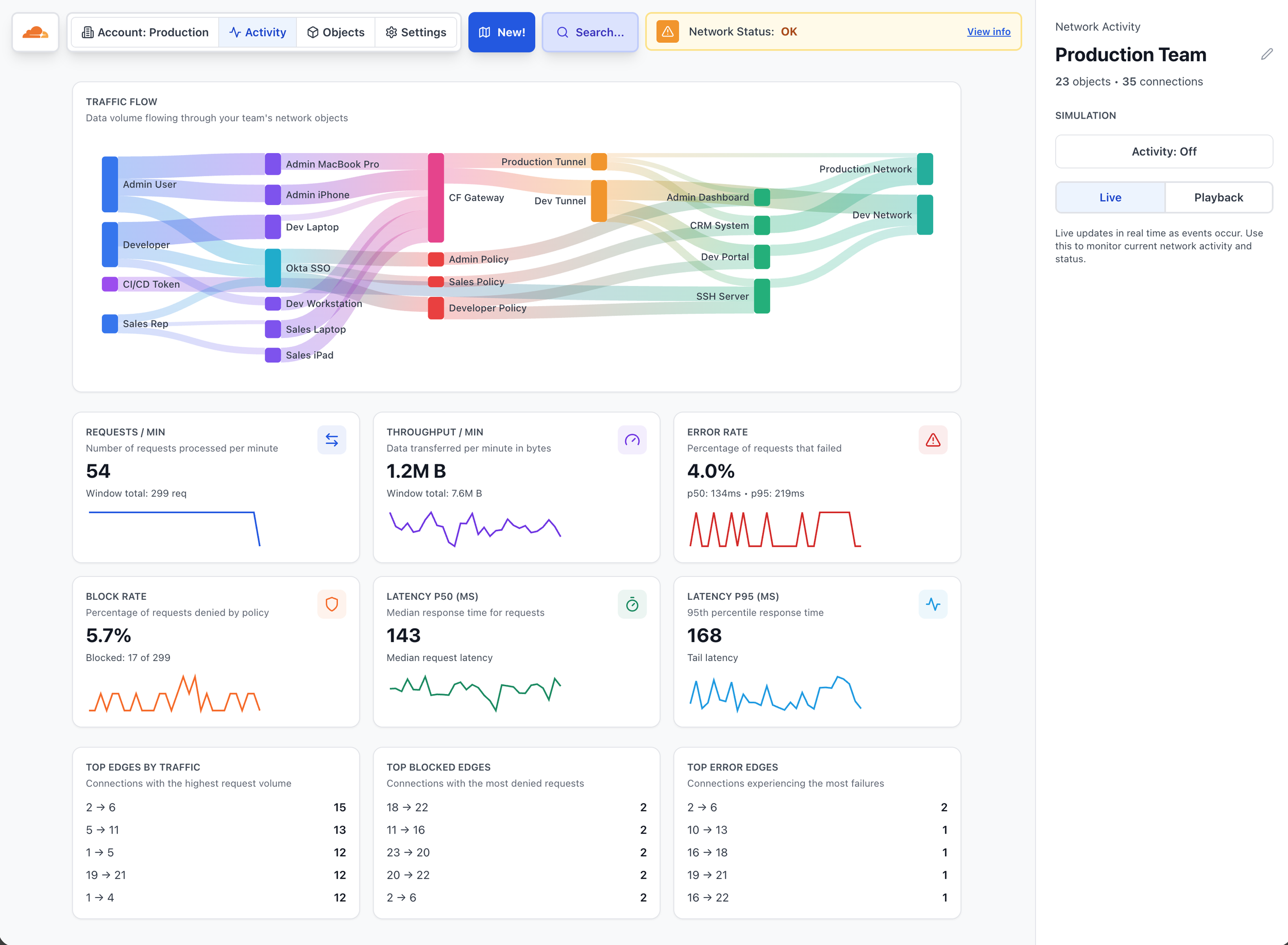Viewport: 1288px width, 945px height.
Task: Select the Live simulation mode
Action: (1110, 197)
